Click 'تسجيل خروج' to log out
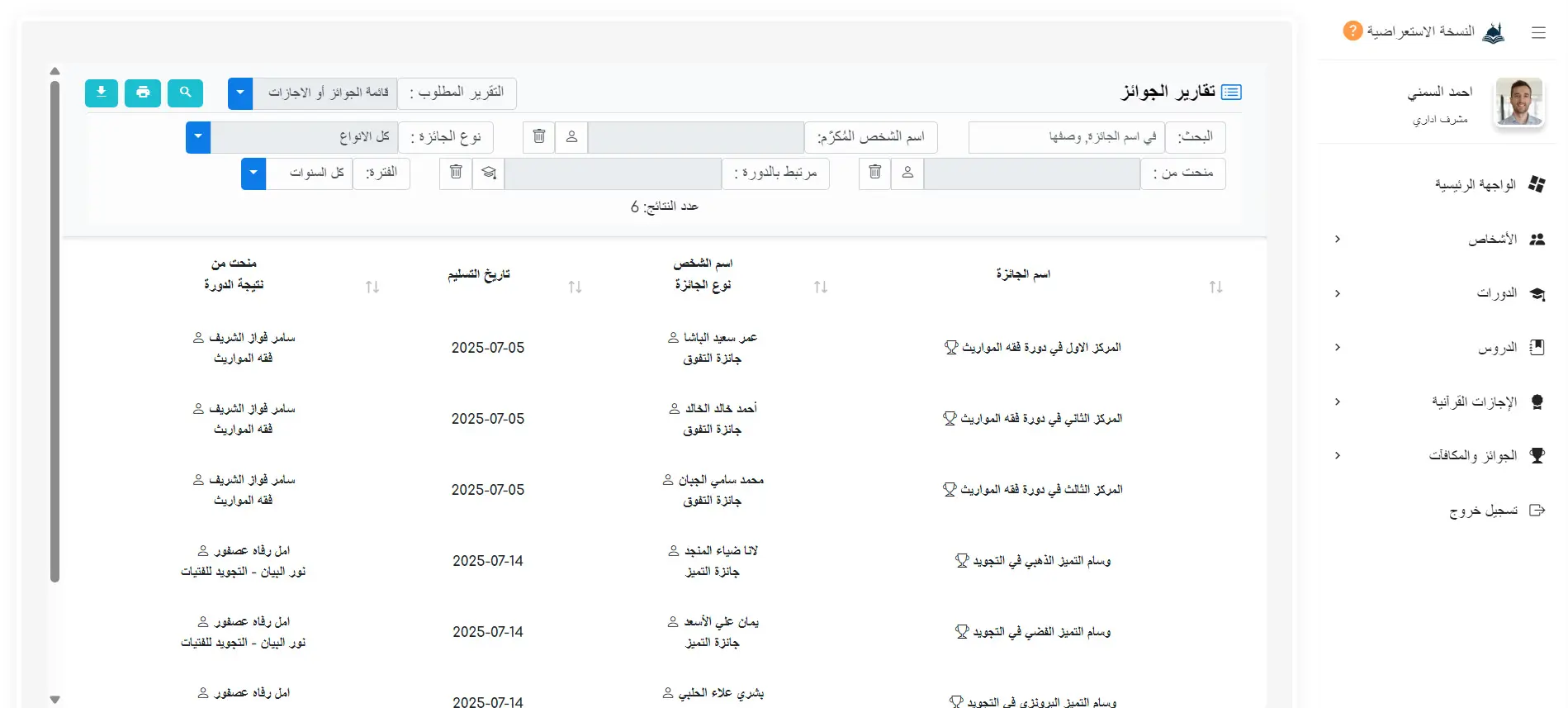Viewport: 1568px width, 708px height. point(1483,511)
